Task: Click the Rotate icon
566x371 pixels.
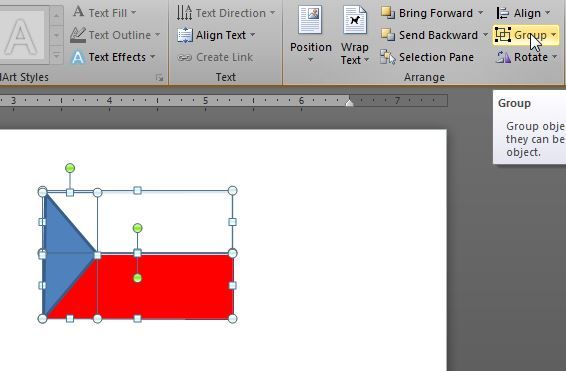Action: click(x=503, y=57)
